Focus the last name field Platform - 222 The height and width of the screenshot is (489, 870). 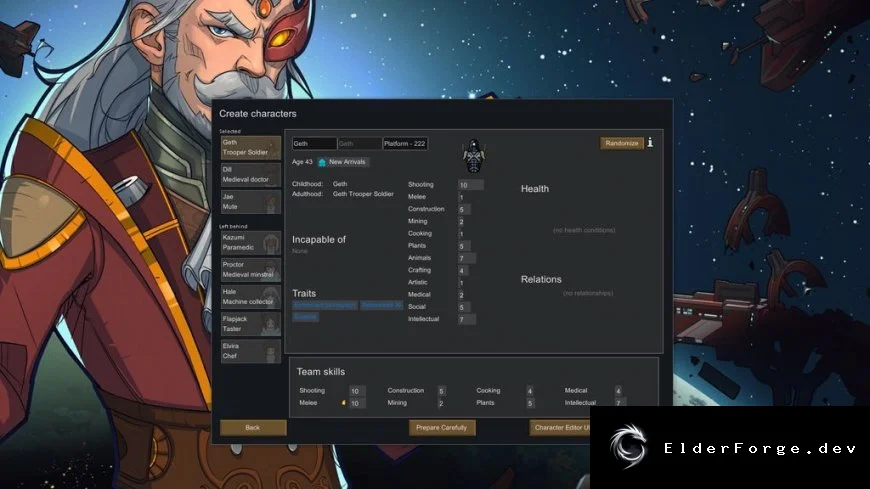point(405,144)
